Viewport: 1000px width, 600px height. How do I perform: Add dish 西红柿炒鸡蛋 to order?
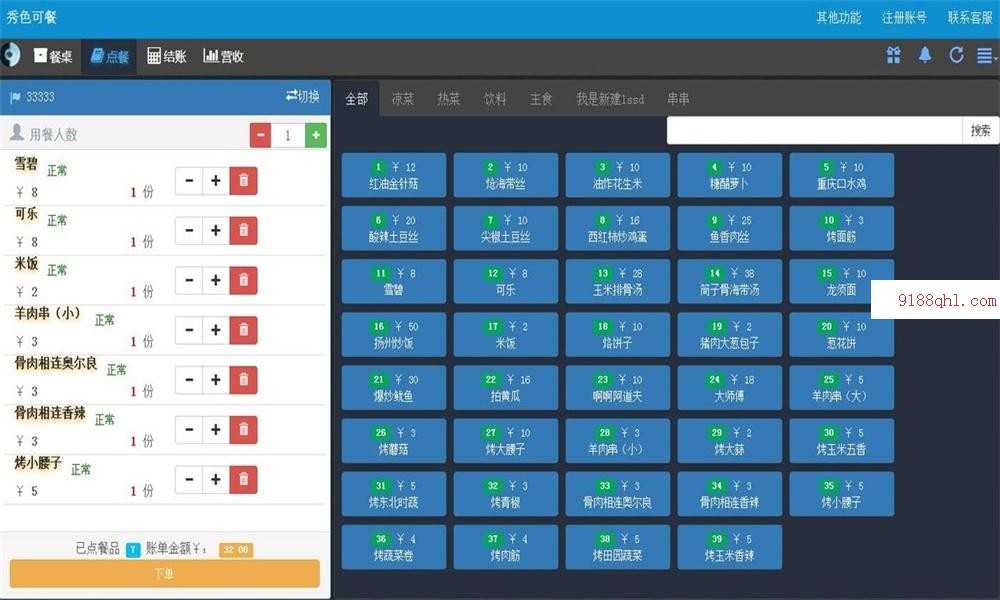tap(617, 228)
